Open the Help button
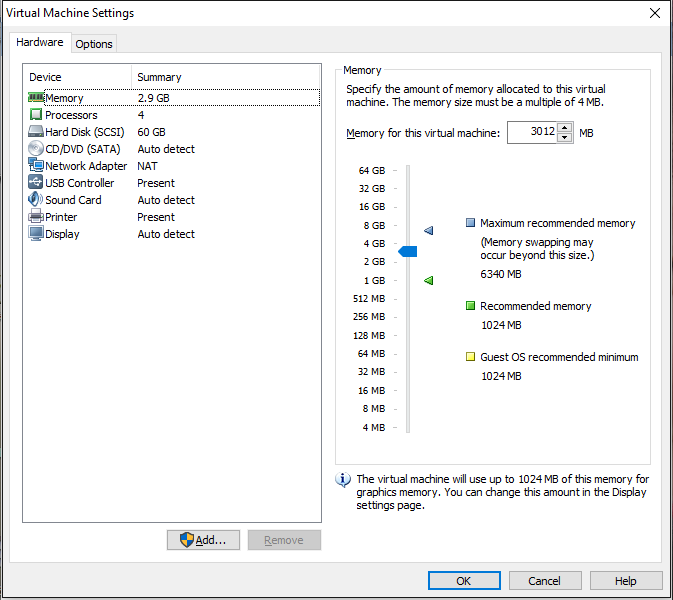 pos(626,581)
